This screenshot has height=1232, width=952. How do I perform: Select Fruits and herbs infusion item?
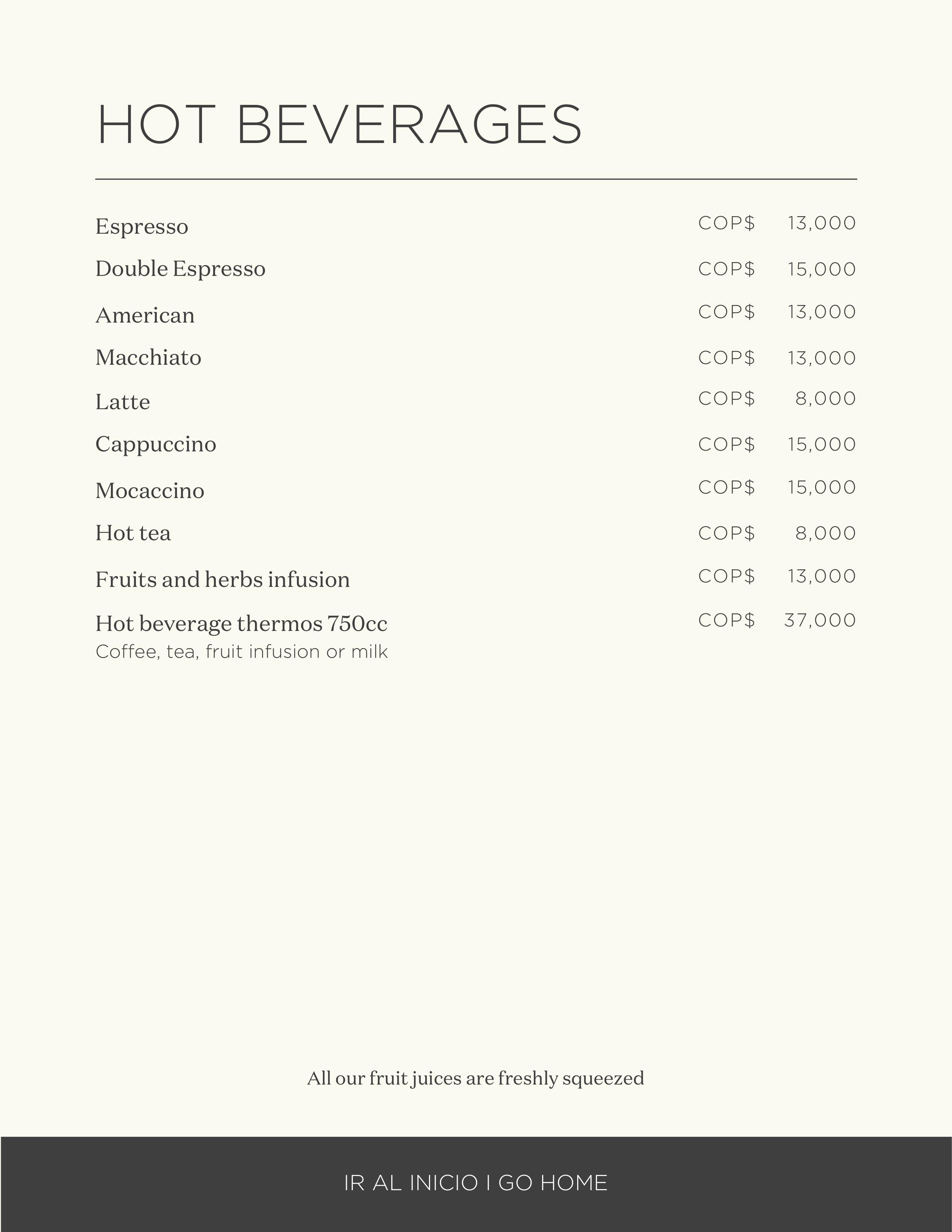coord(222,580)
